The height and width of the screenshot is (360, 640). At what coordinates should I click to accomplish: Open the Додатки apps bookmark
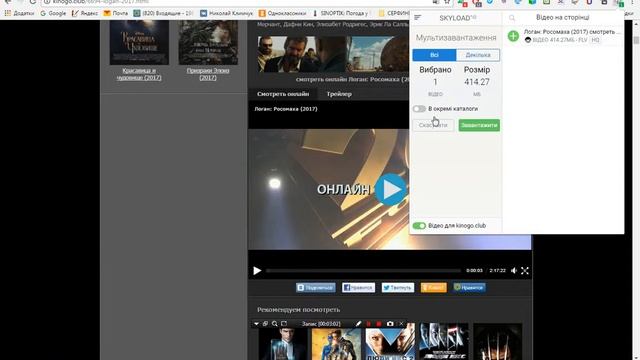(19, 13)
